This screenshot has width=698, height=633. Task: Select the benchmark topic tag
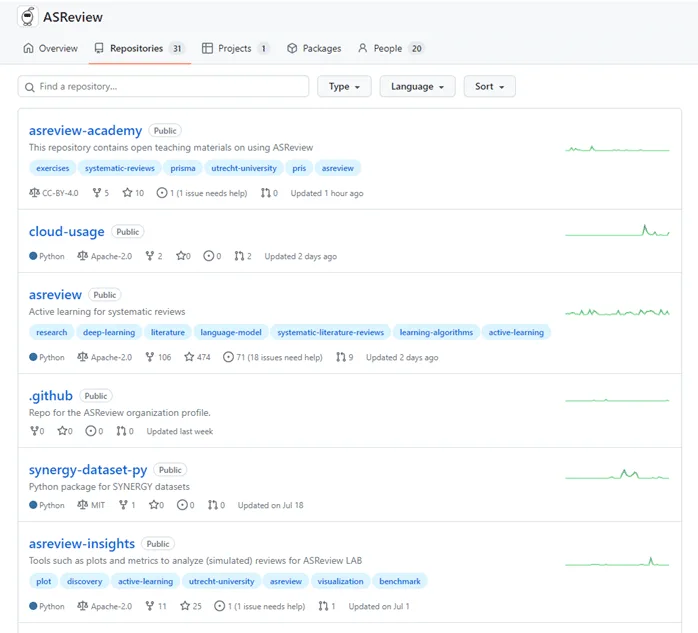(400, 581)
